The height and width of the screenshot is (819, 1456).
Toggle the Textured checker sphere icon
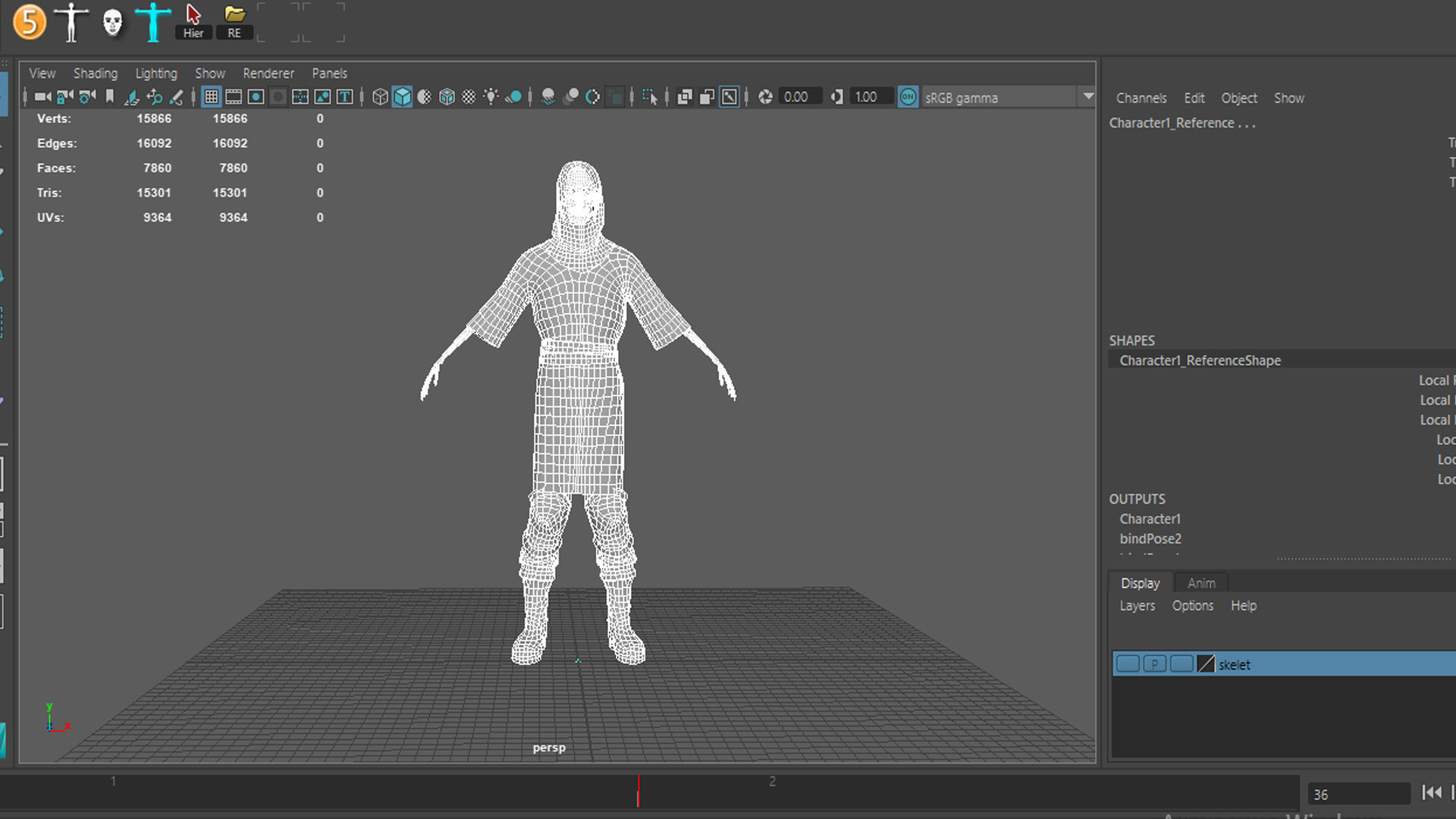(469, 97)
